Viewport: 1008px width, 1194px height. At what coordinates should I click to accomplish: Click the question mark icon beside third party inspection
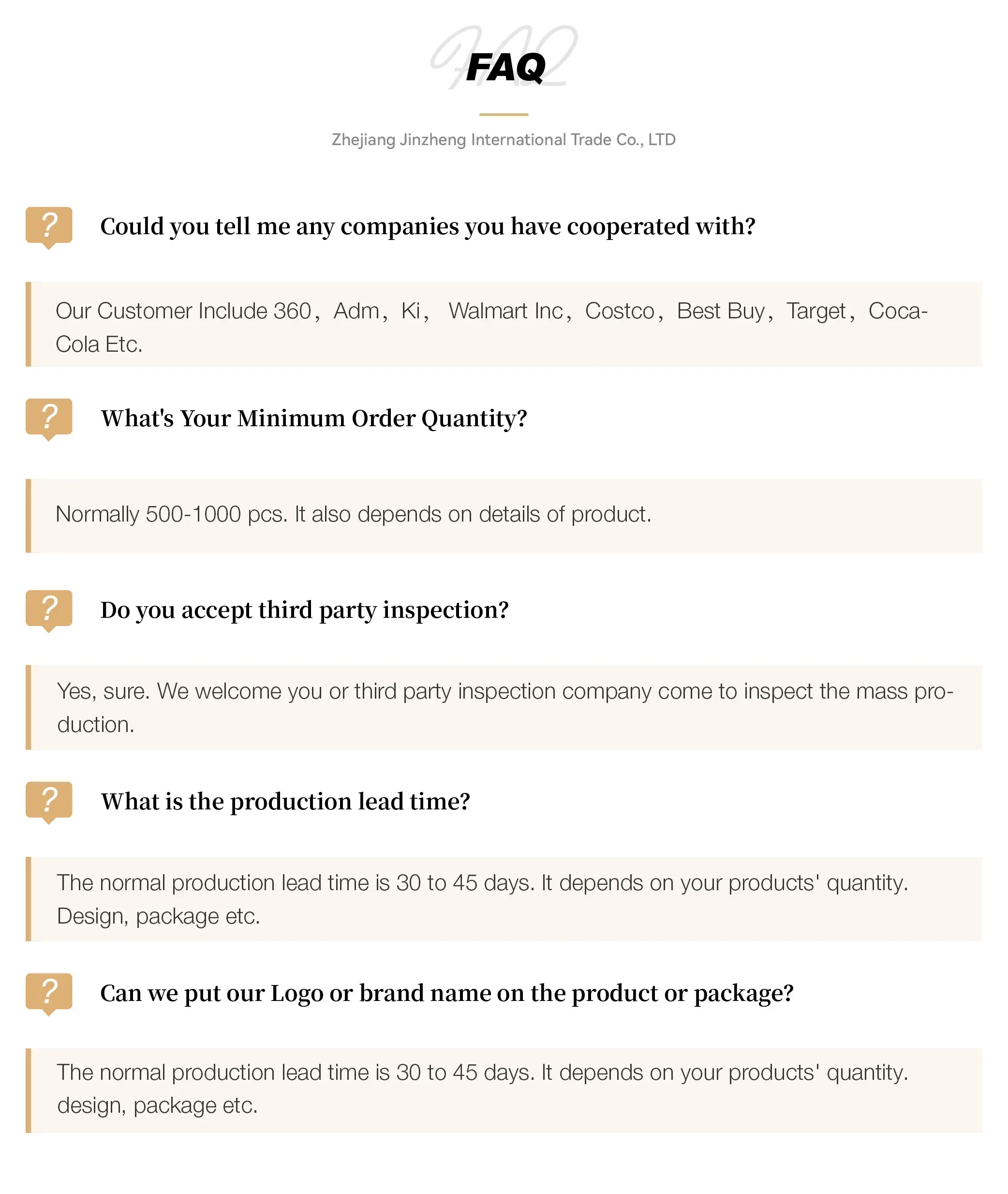[49, 609]
